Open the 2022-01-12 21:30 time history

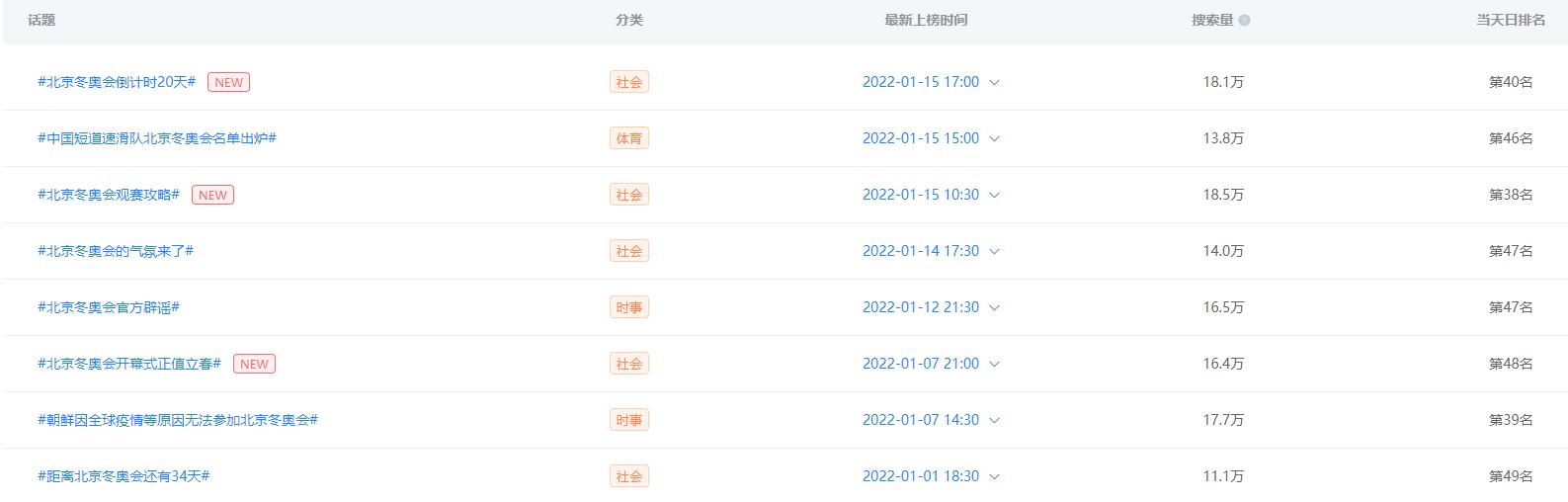994,308
